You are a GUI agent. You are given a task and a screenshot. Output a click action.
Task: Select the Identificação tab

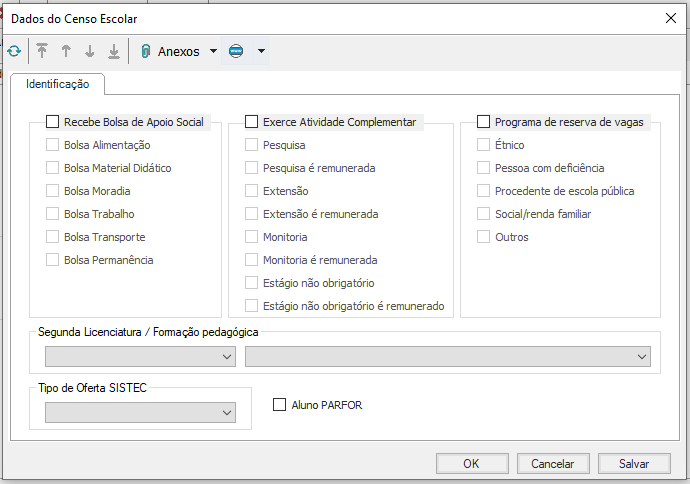[58, 85]
